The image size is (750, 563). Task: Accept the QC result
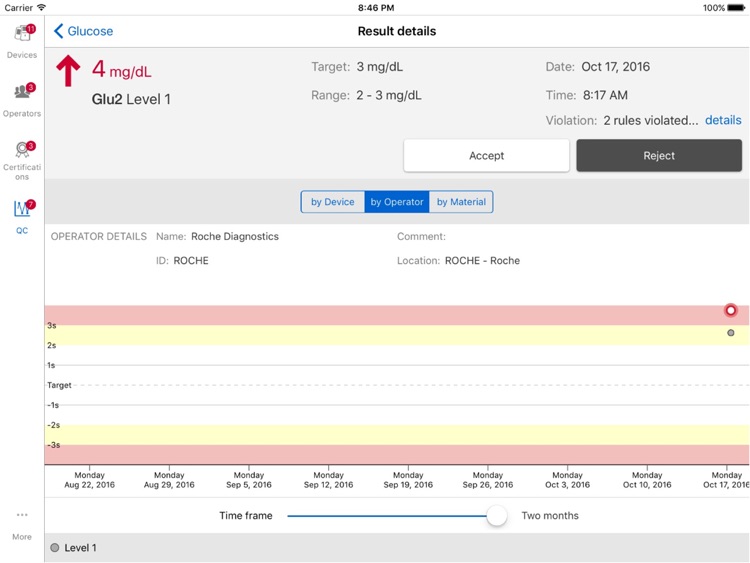pos(486,155)
